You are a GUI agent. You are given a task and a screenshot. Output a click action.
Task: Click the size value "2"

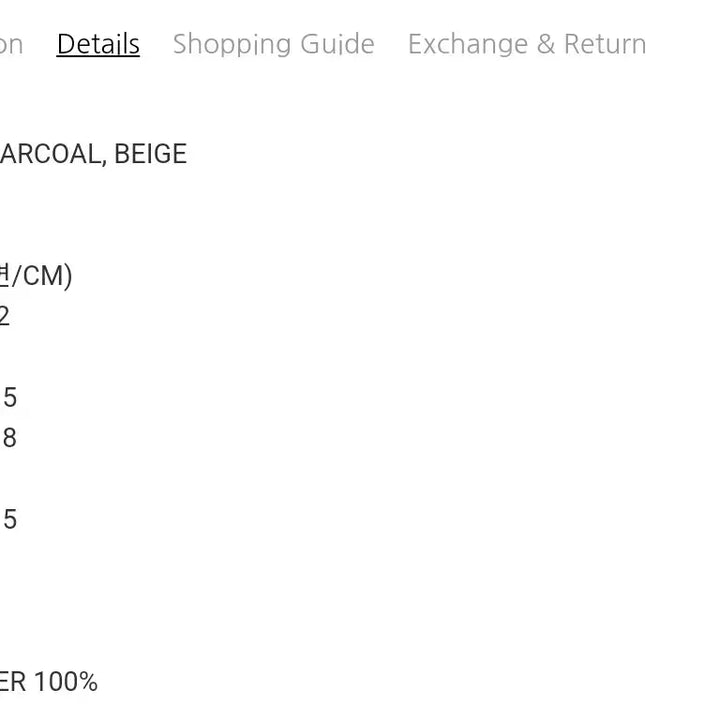(x=4, y=317)
